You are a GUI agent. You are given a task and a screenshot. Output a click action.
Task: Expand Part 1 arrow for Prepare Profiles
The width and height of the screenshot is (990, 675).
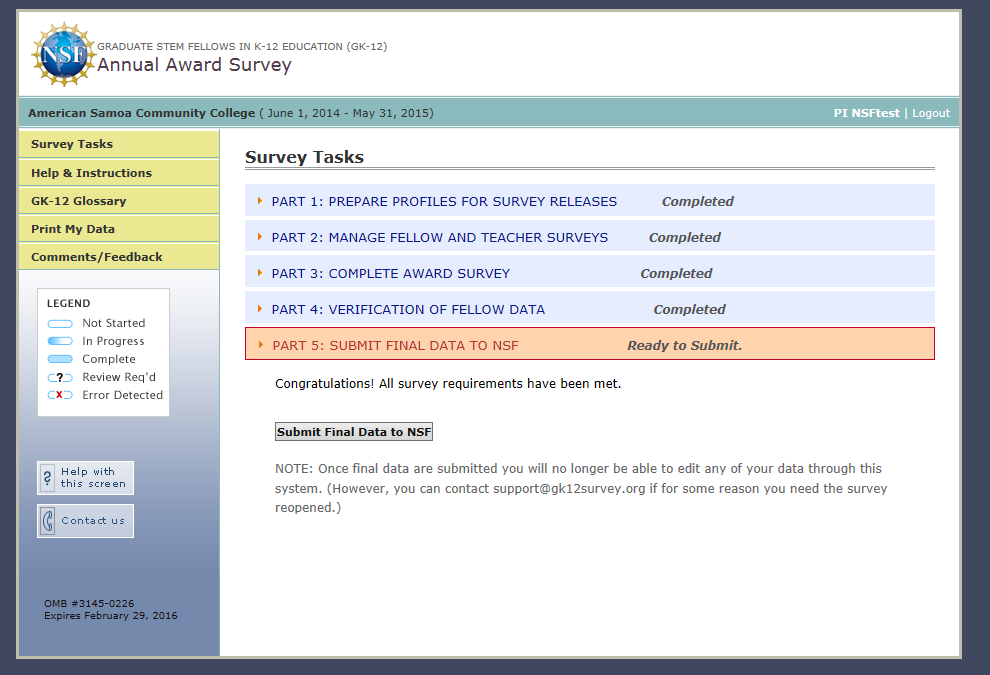point(260,201)
